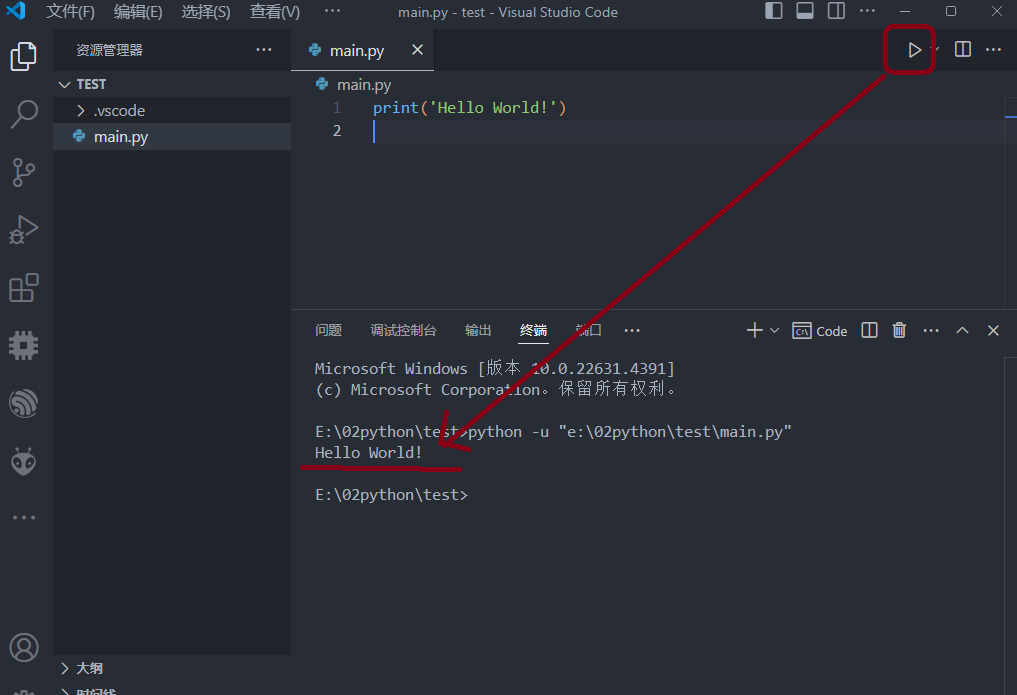This screenshot has width=1017, height=695.
Task: Open the 文件(F) menu
Action: pos(71,12)
